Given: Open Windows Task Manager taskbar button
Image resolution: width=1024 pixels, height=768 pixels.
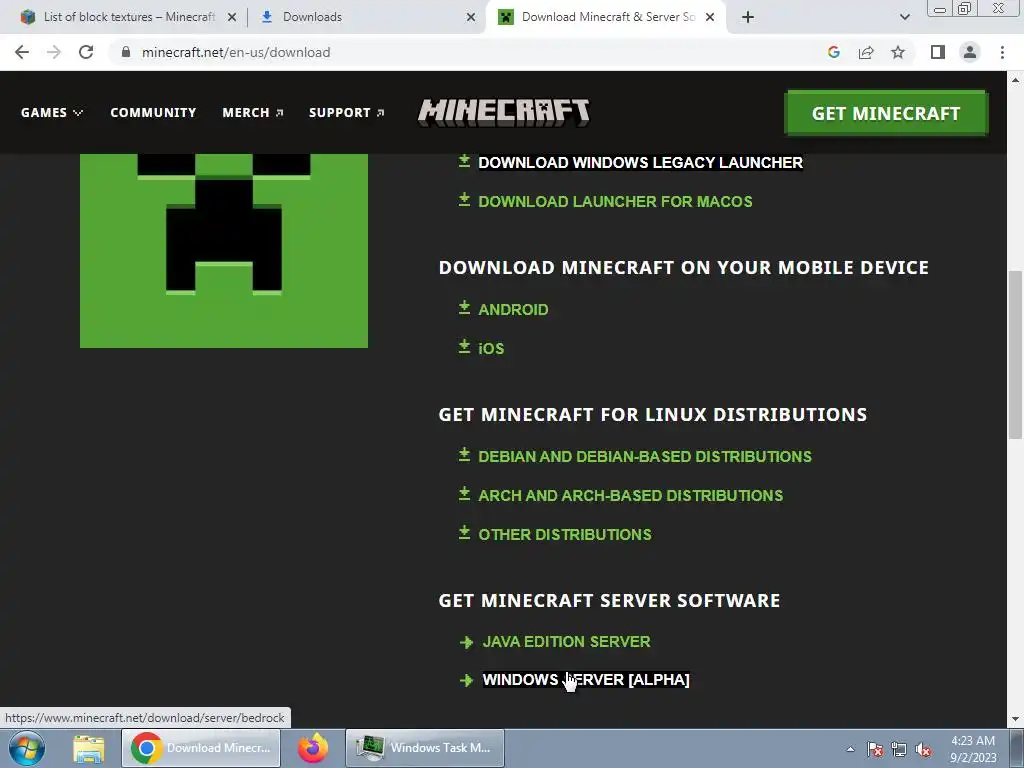Looking at the screenshot, I should (x=424, y=748).
